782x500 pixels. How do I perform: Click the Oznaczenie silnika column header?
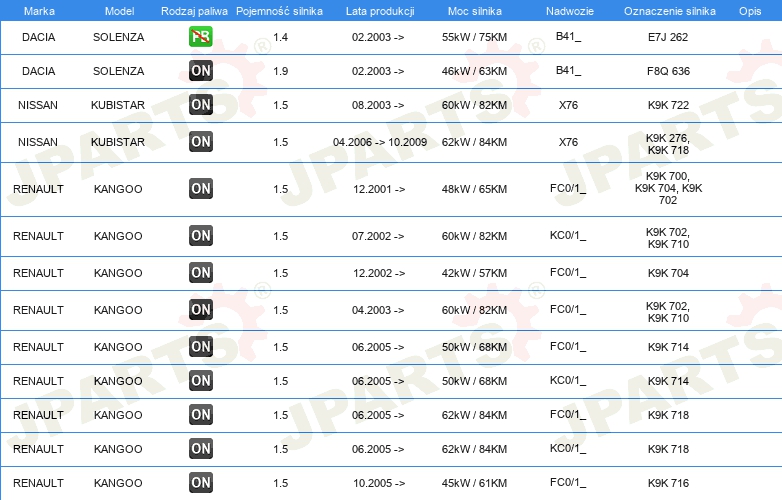(x=669, y=11)
